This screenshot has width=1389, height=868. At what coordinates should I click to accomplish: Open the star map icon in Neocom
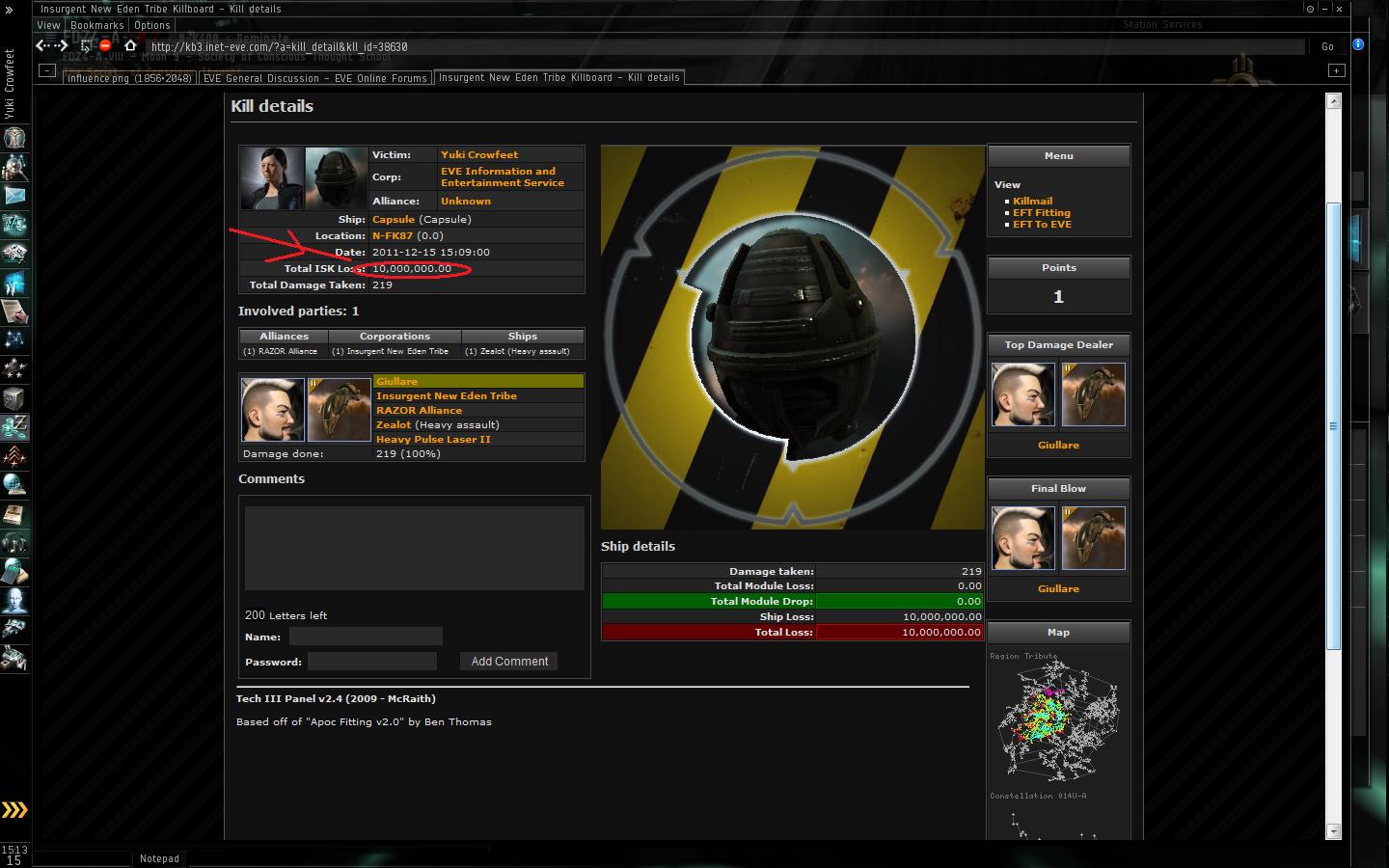(x=14, y=339)
